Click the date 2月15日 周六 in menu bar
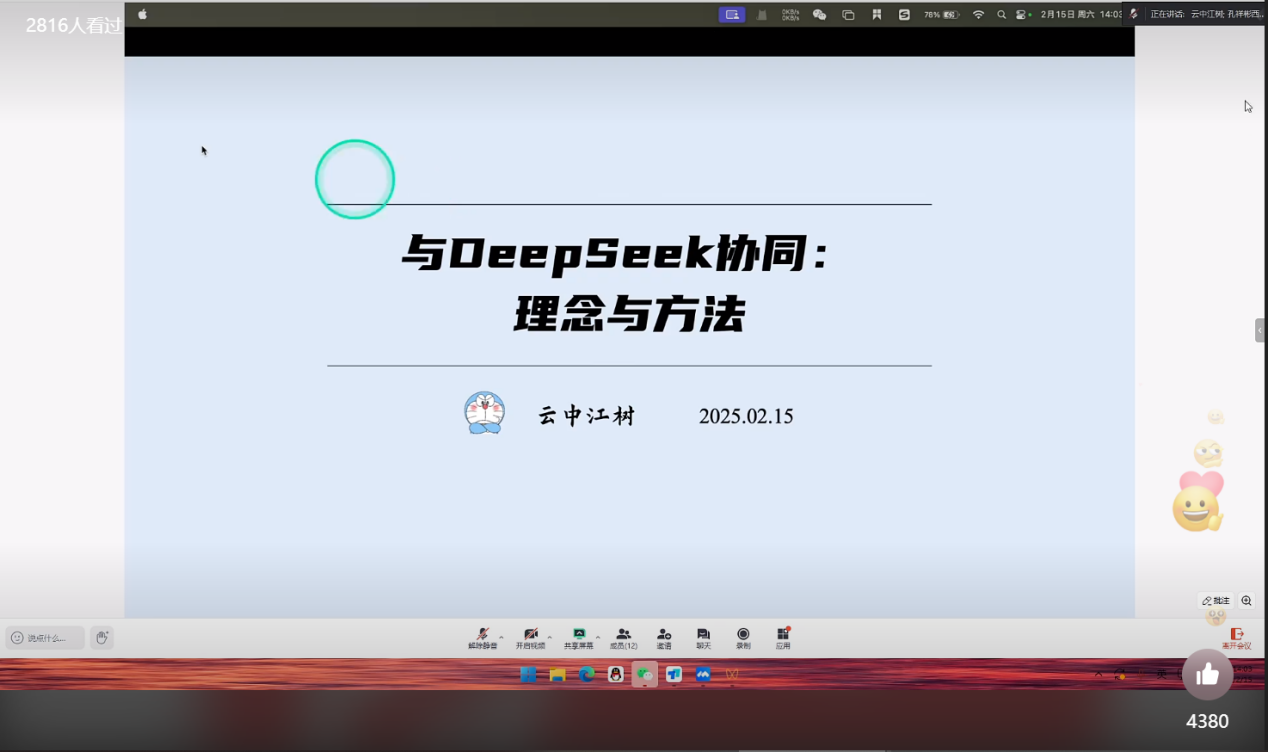Viewport: 1268px width, 752px height. (x=1069, y=15)
